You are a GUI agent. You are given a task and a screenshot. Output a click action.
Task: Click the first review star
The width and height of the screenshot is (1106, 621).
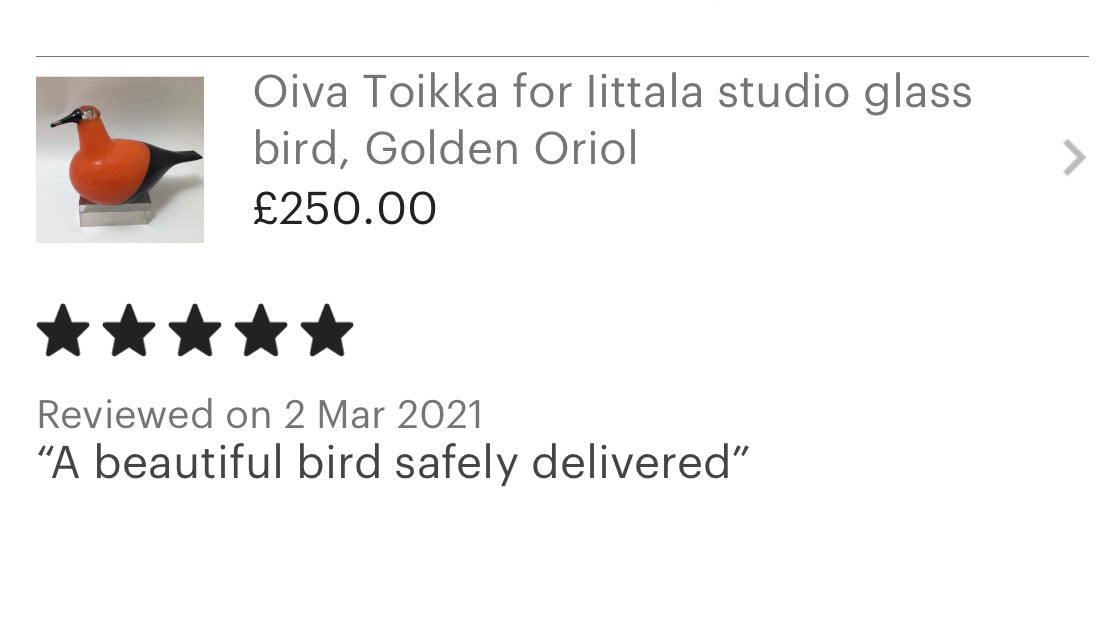[63, 332]
